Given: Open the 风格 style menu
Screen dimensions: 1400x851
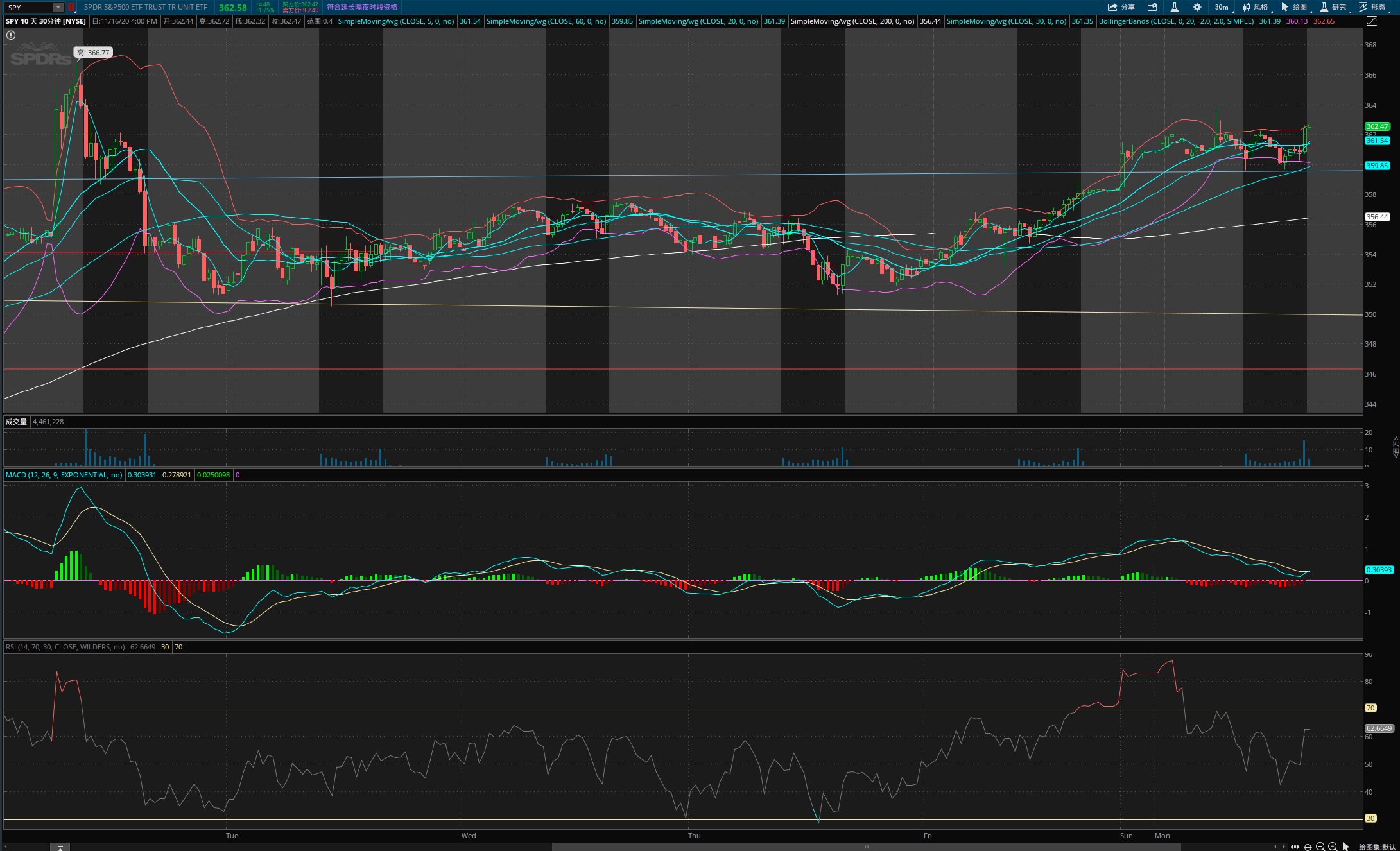Looking at the screenshot, I should tap(1256, 7).
